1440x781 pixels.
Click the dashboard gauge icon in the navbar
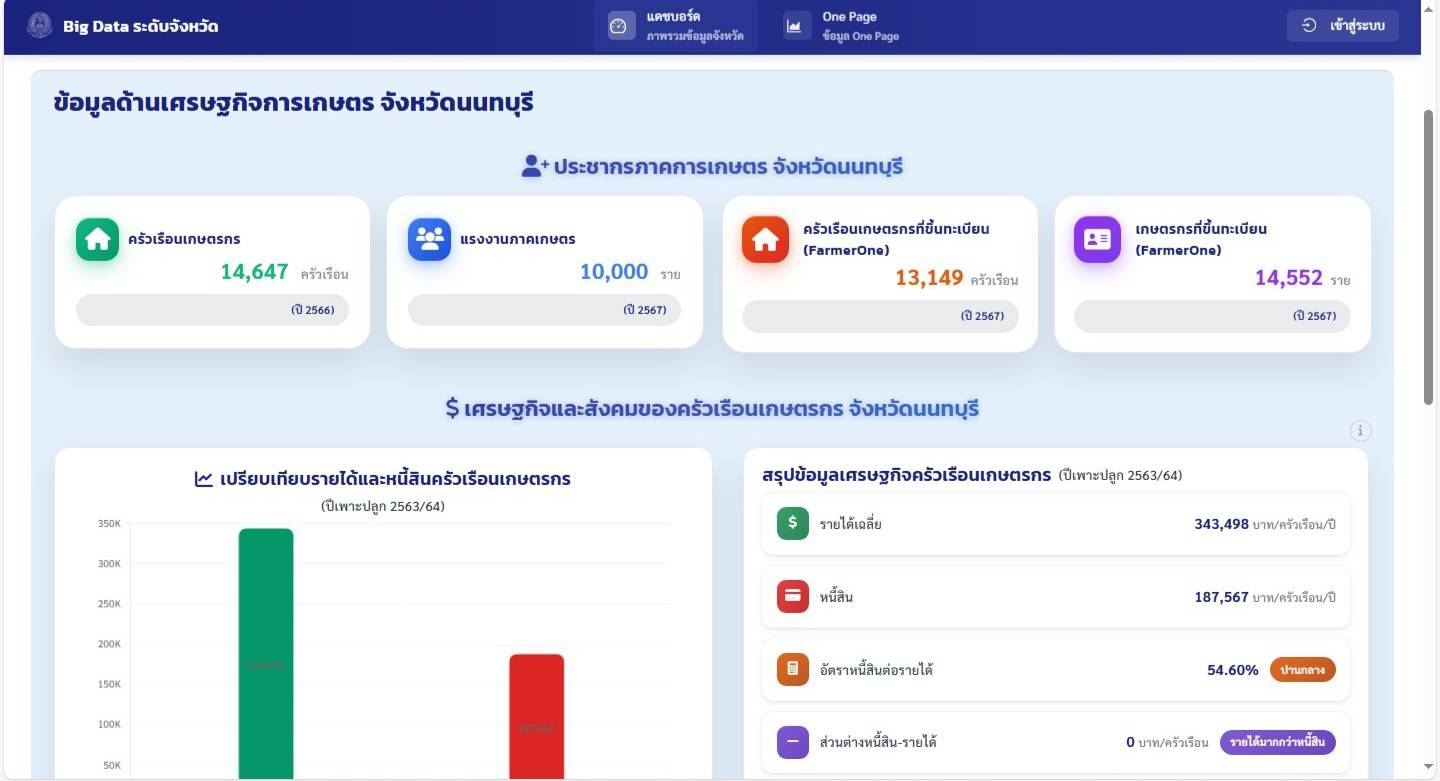point(621,27)
